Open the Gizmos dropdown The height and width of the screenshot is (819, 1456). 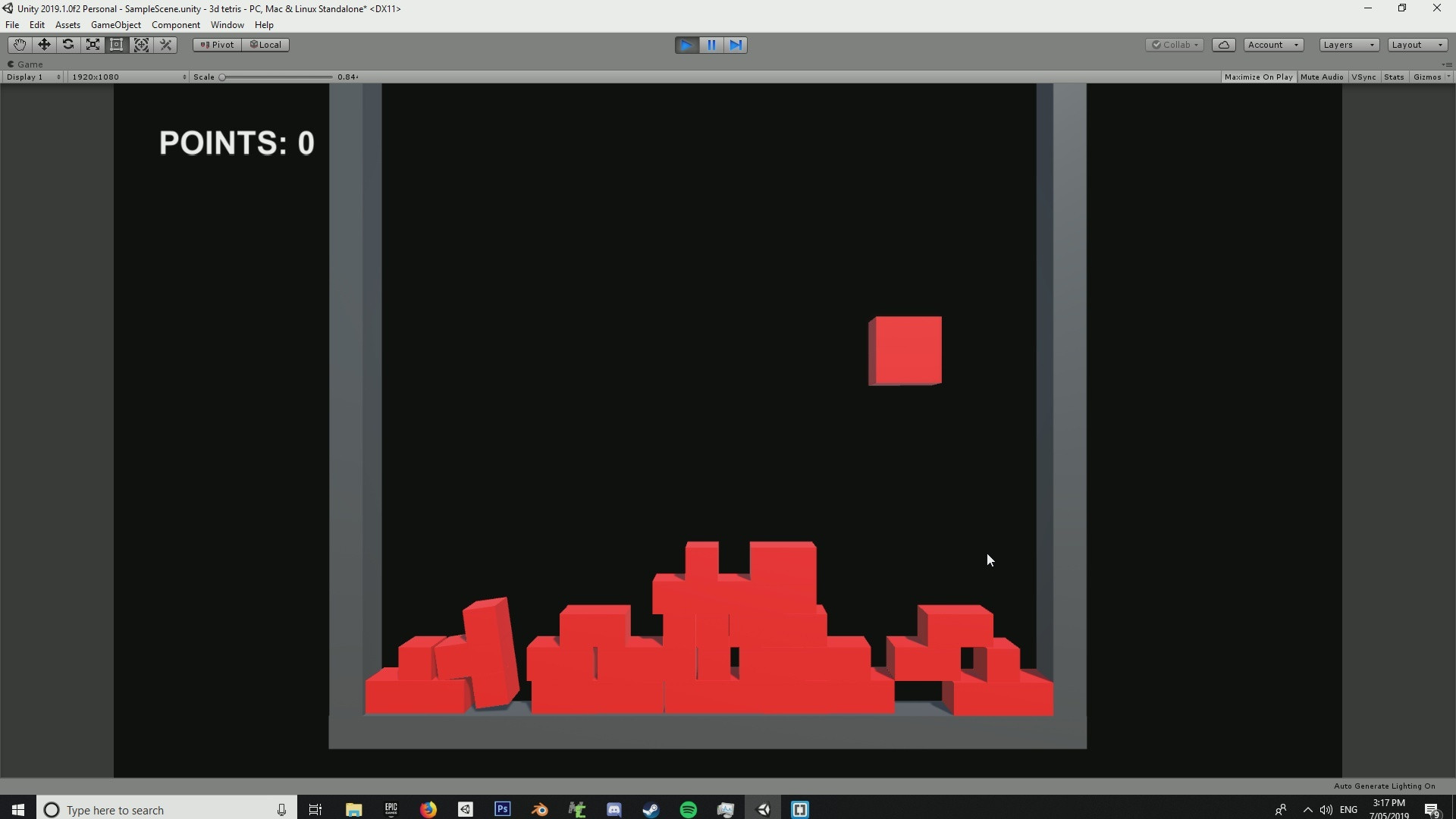(x=1431, y=77)
